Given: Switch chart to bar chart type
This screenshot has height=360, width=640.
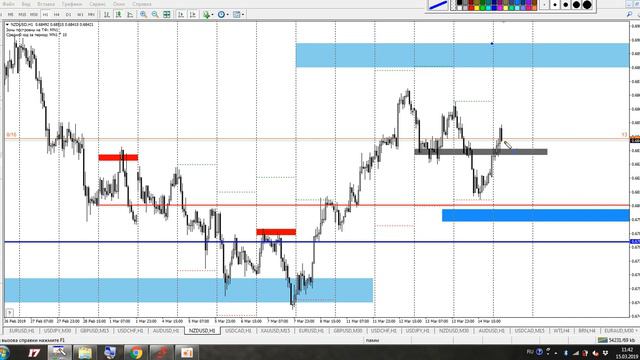Looking at the screenshot, I should (x=107, y=14).
